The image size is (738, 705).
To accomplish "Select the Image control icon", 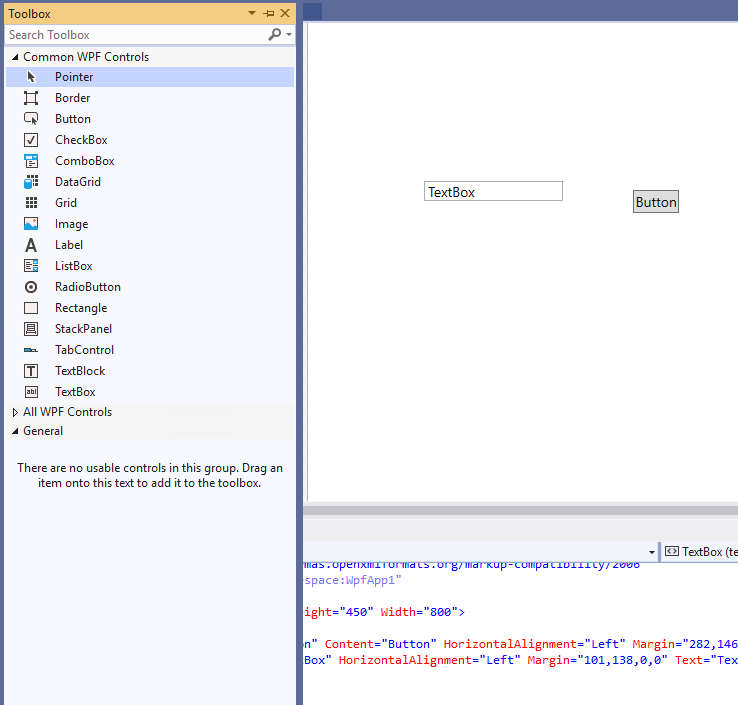I will pyautogui.click(x=31, y=224).
